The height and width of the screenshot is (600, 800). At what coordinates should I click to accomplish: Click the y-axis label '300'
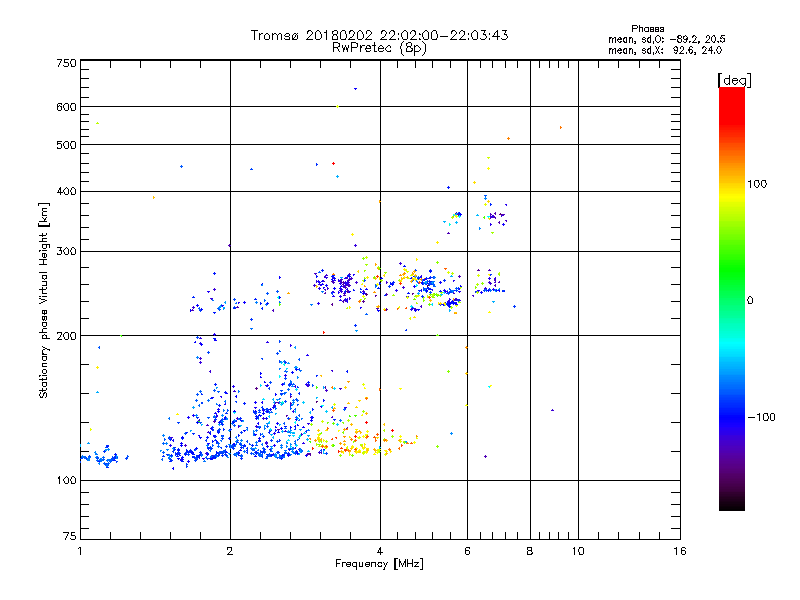tap(66, 252)
